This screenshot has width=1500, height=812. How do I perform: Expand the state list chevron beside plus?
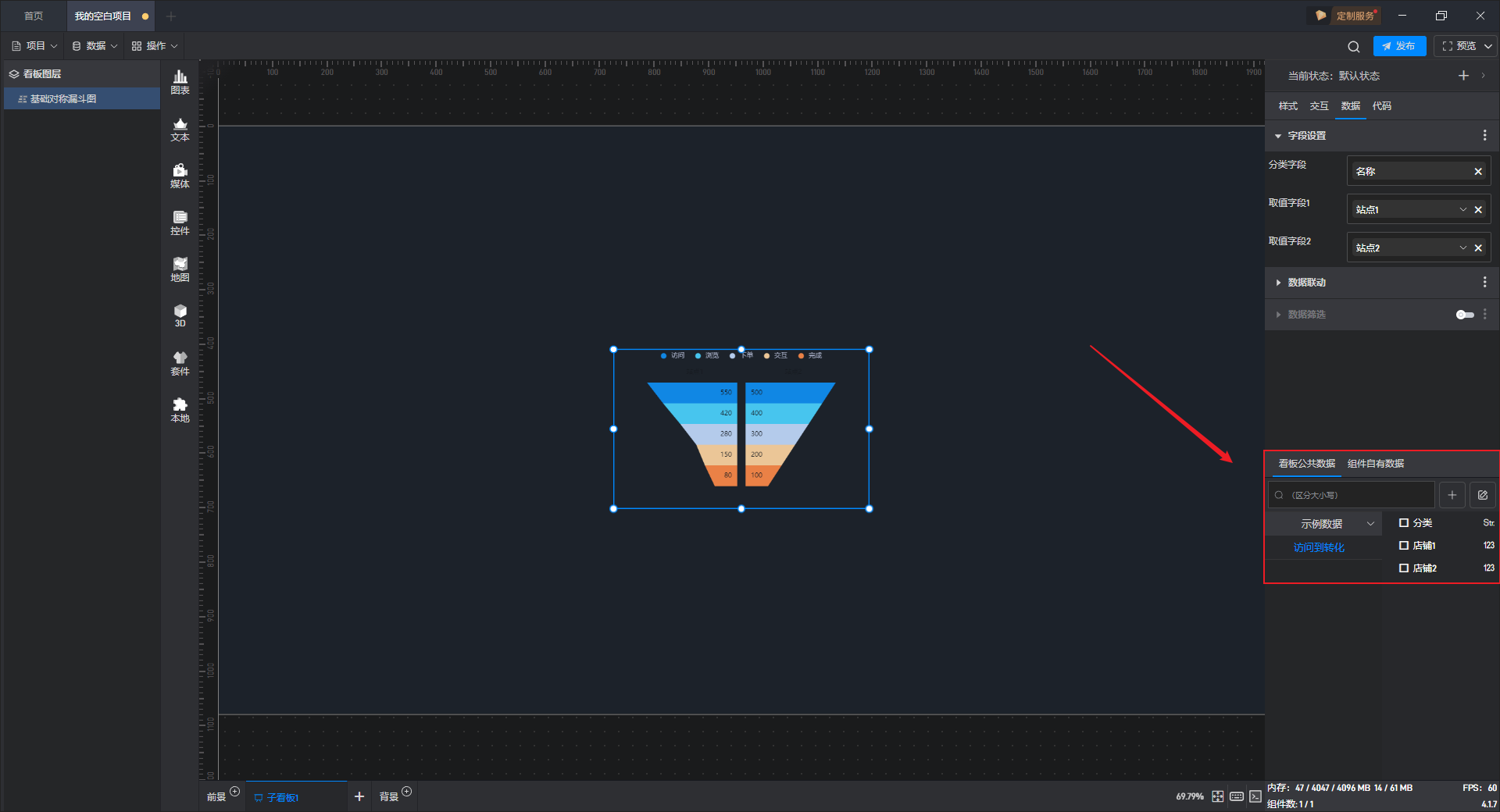coord(1483,76)
